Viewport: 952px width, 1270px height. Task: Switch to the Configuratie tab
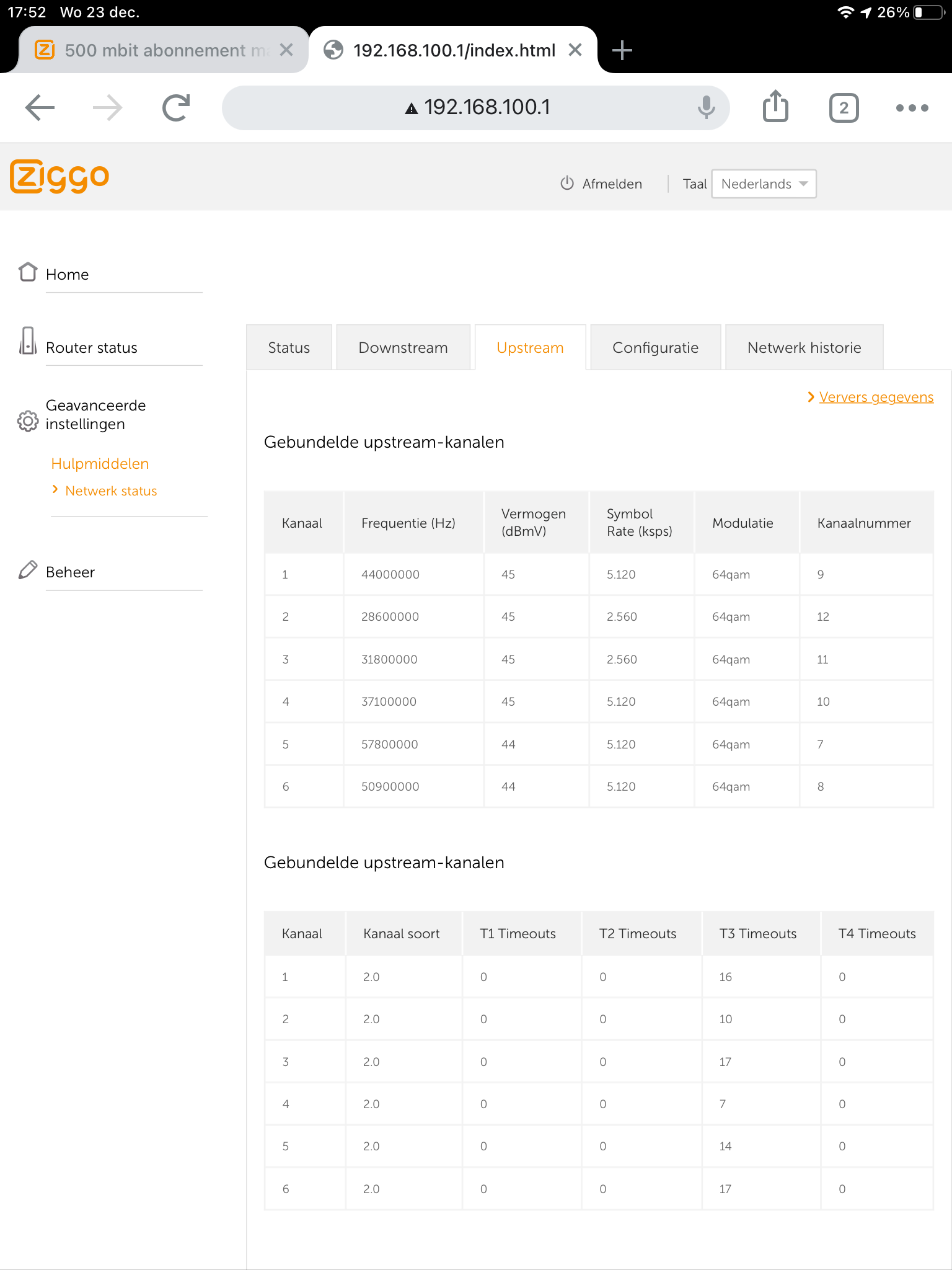click(x=655, y=348)
